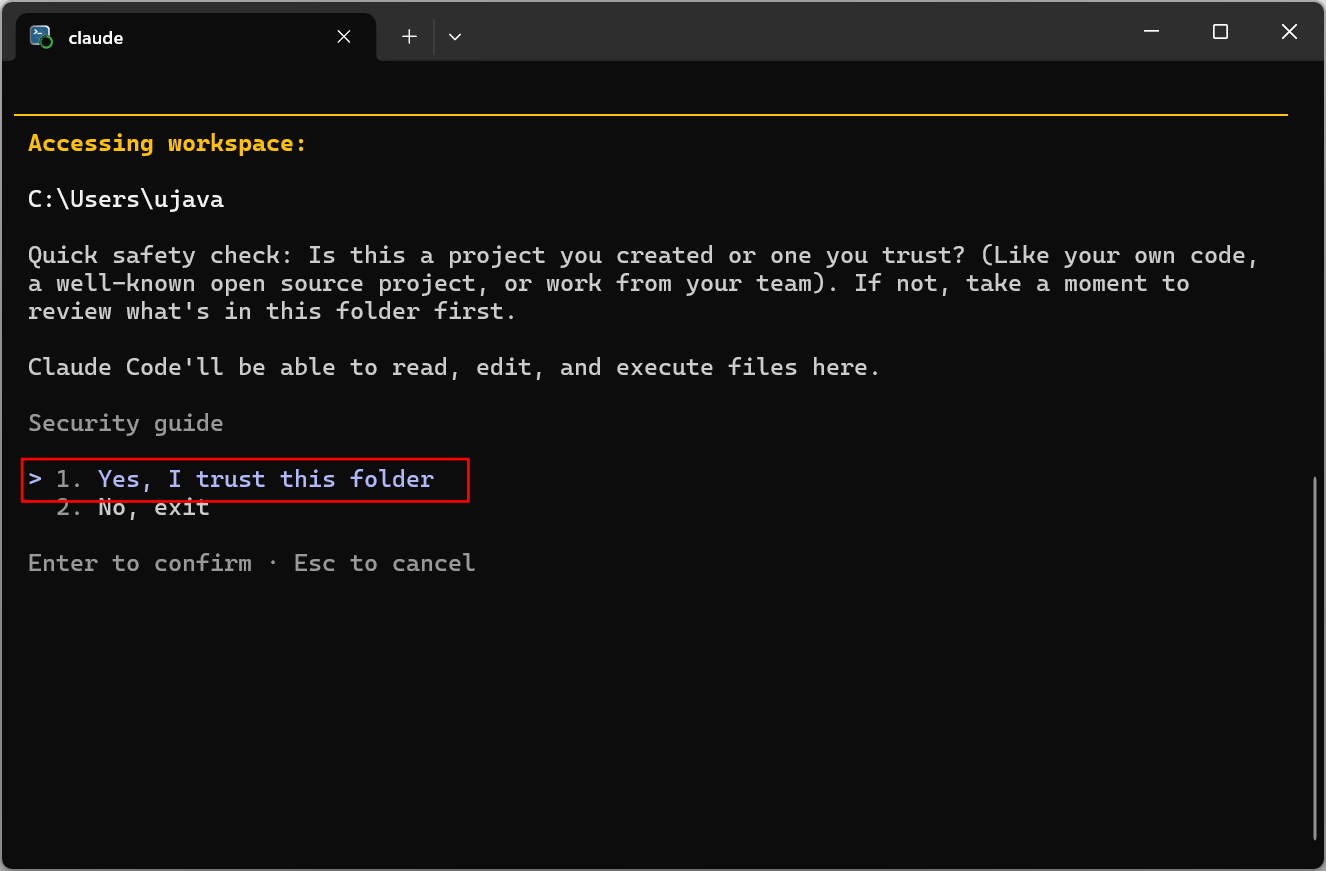The width and height of the screenshot is (1326, 871).
Task: Click the terminal icon in claude tab
Action: [x=41, y=37]
